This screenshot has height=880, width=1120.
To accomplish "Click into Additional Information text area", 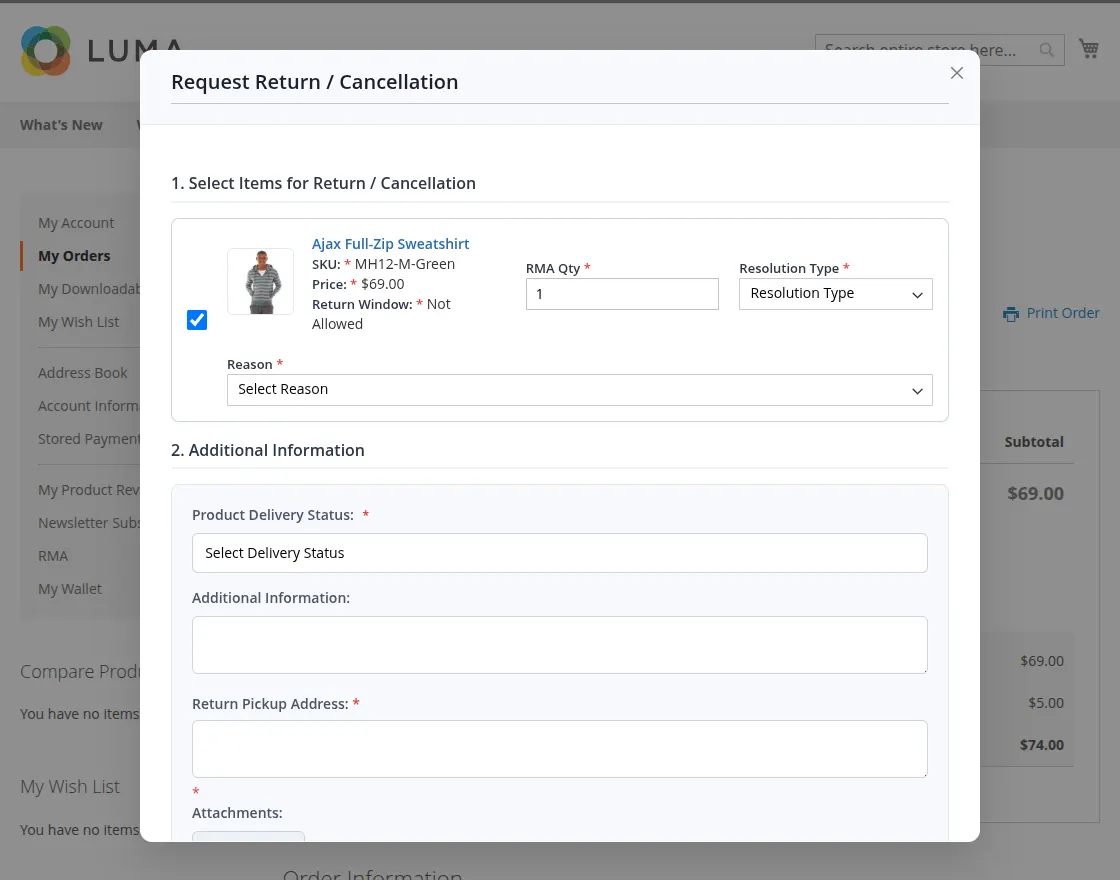I will click(x=559, y=645).
